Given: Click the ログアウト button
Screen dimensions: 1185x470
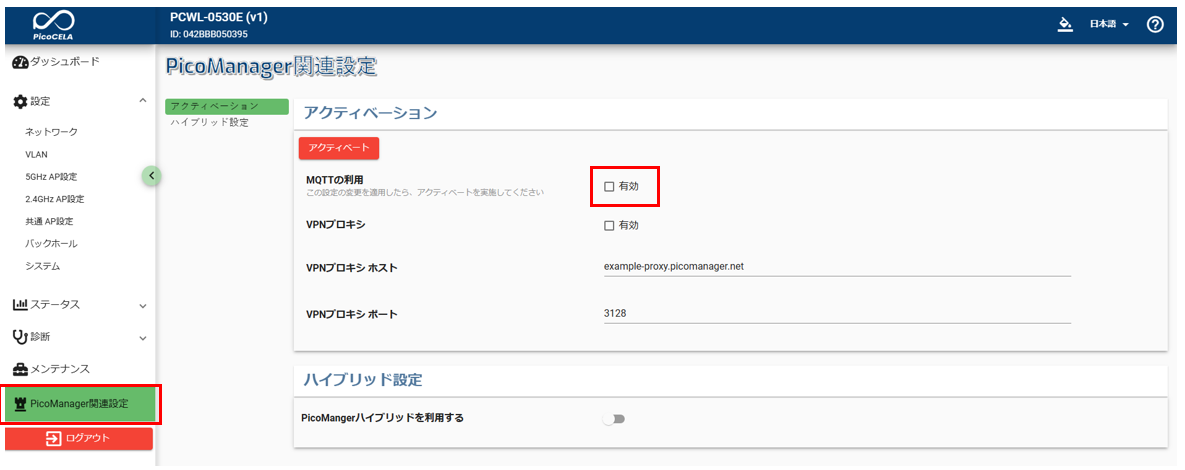Looking at the screenshot, I should (79, 438).
